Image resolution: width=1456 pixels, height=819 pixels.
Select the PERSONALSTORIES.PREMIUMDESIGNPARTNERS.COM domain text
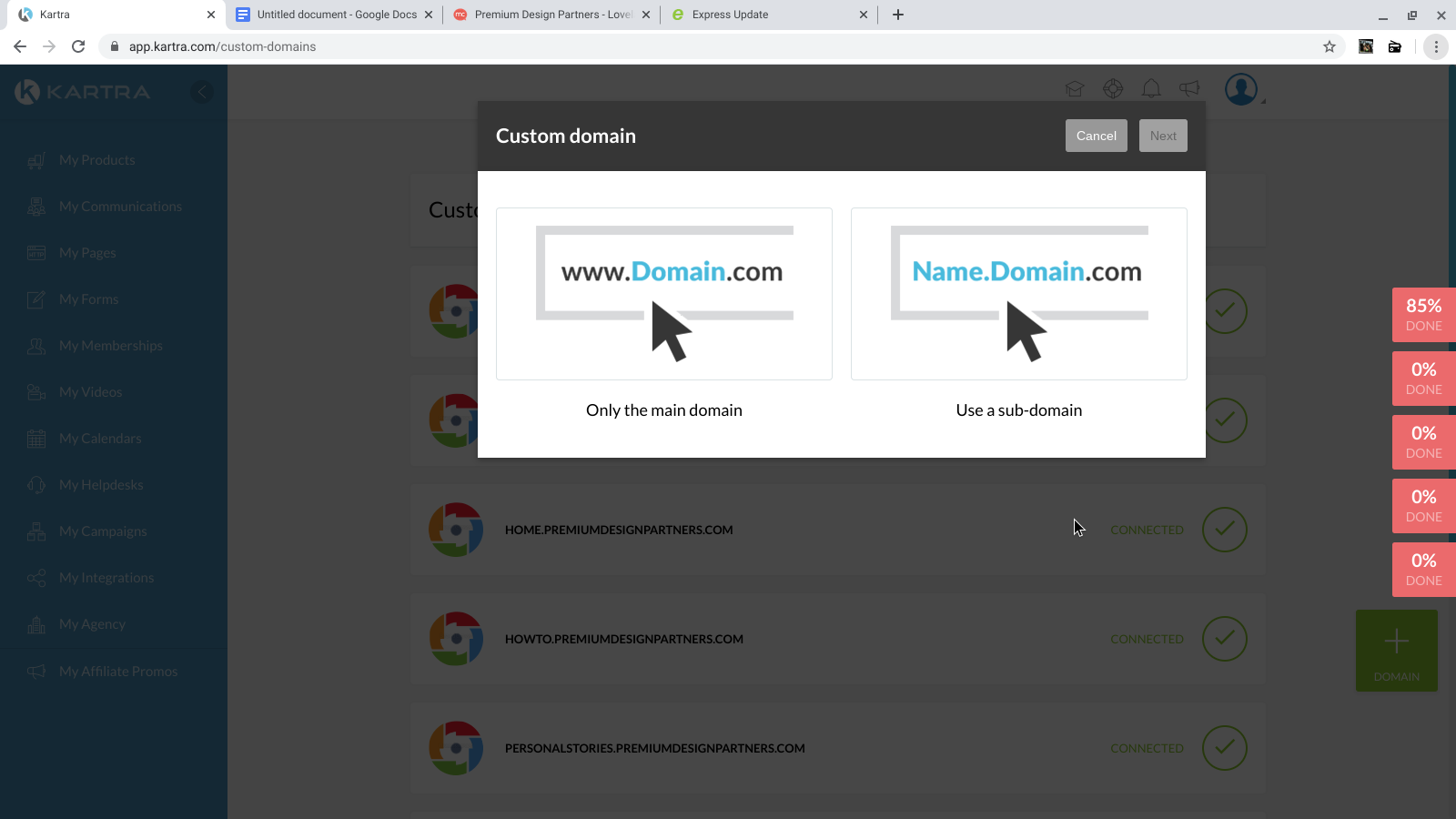(x=655, y=748)
